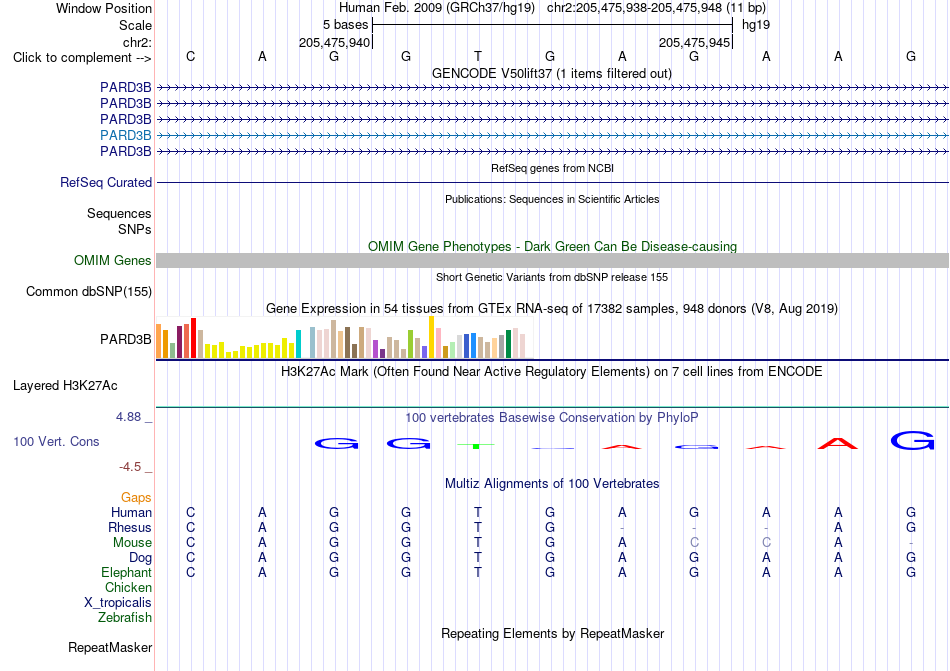Image resolution: width=950 pixels, height=671 pixels.
Task: Click T in the Dog alignment row
Action: 478,557
